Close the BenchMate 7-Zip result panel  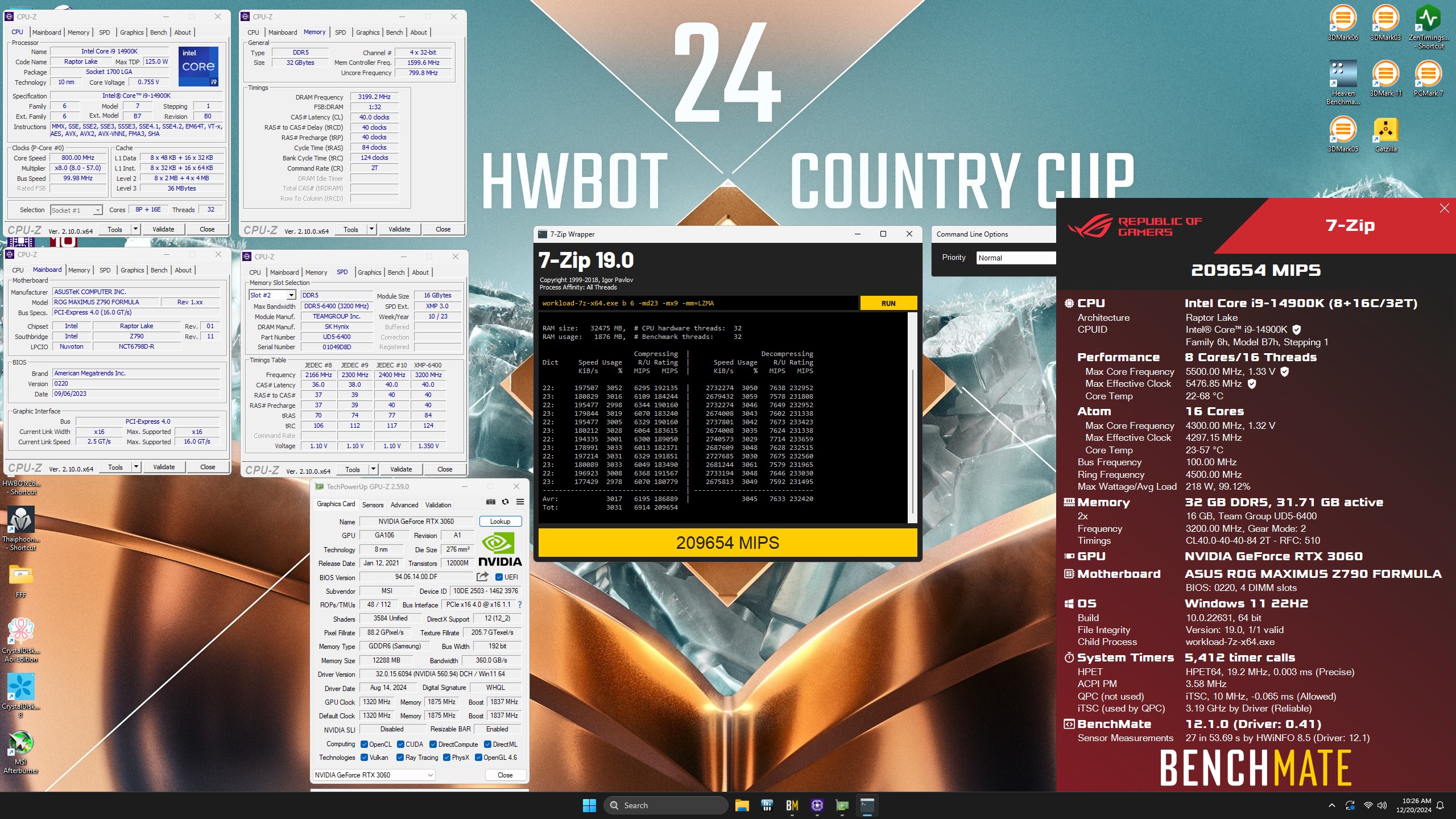pyautogui.click(x=1444, y=208)
